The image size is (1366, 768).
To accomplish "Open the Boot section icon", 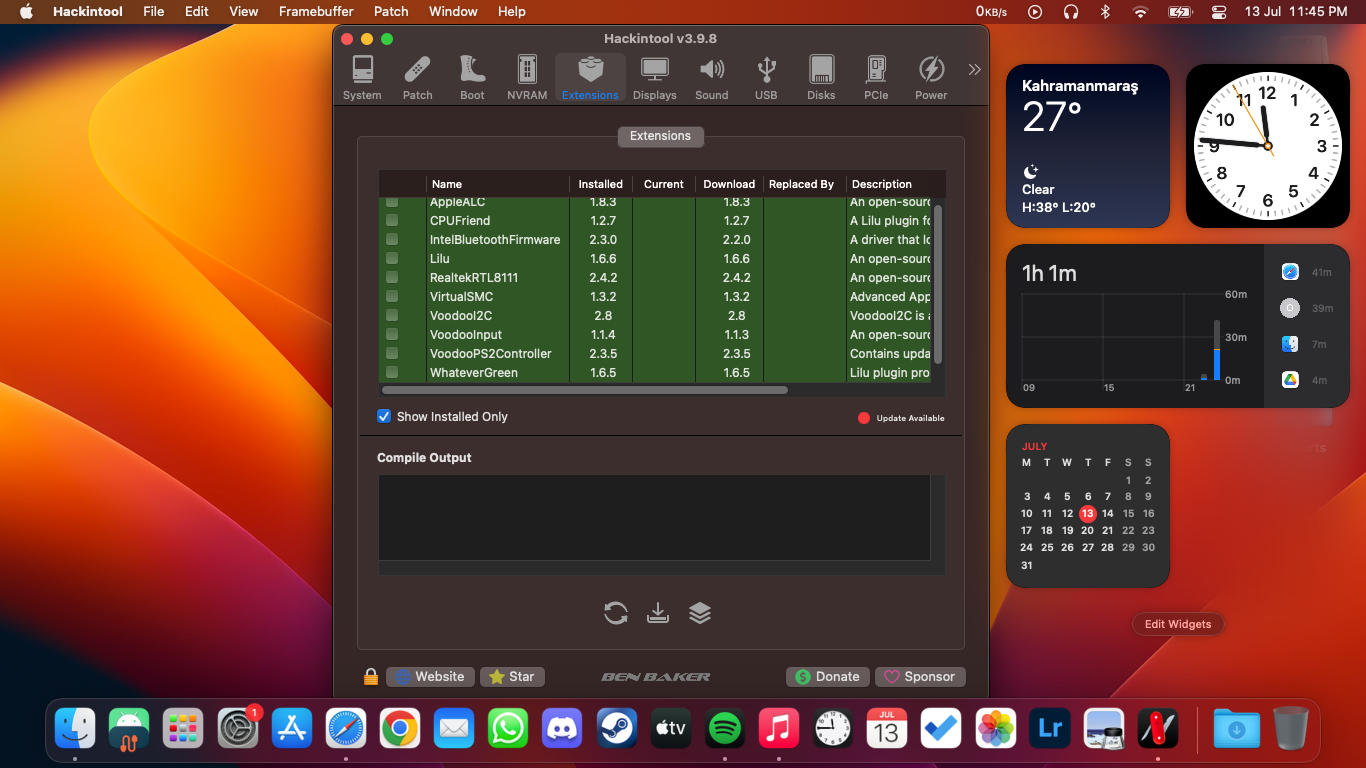I will 472,78.
